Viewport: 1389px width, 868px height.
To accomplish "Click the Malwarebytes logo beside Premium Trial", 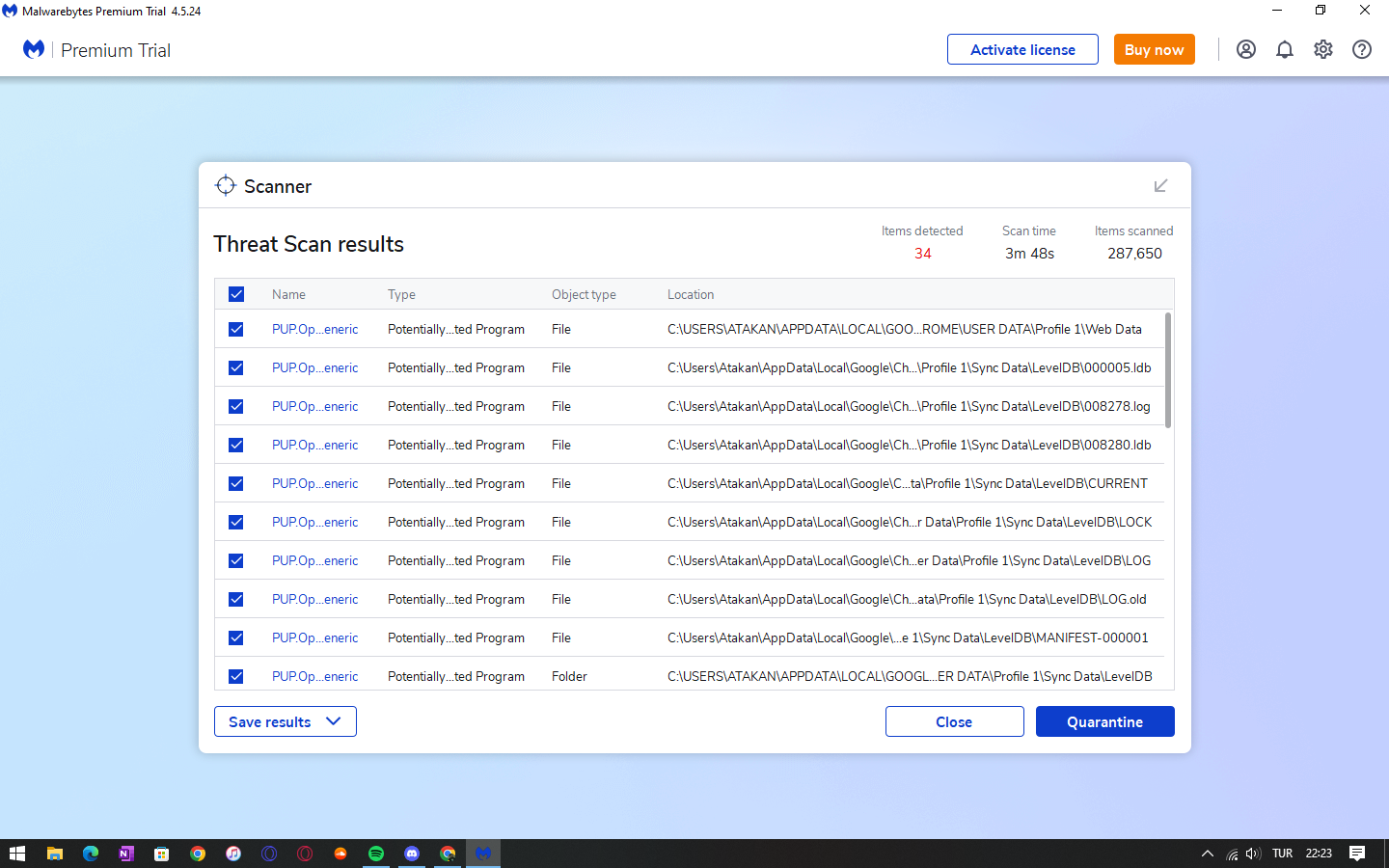I will click(x=34, y=49).
